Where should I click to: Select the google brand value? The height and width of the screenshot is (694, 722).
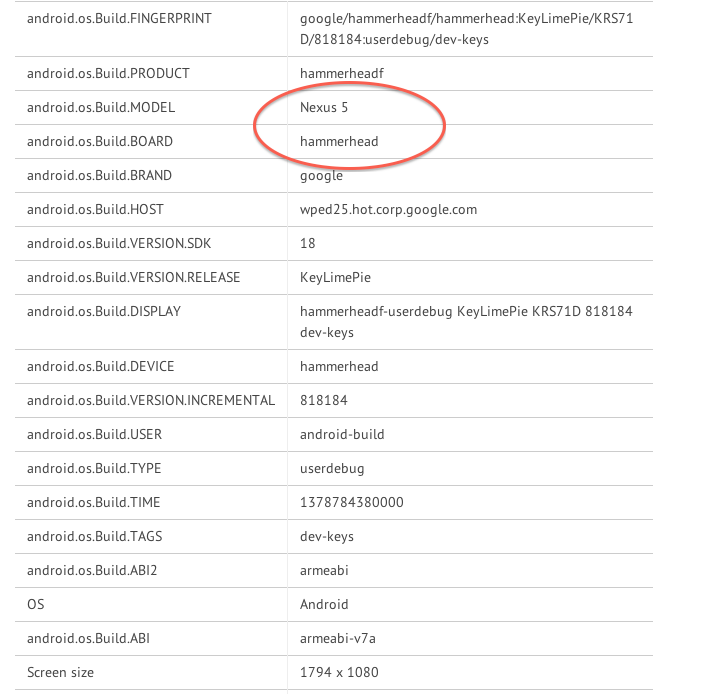pos(321,175)
